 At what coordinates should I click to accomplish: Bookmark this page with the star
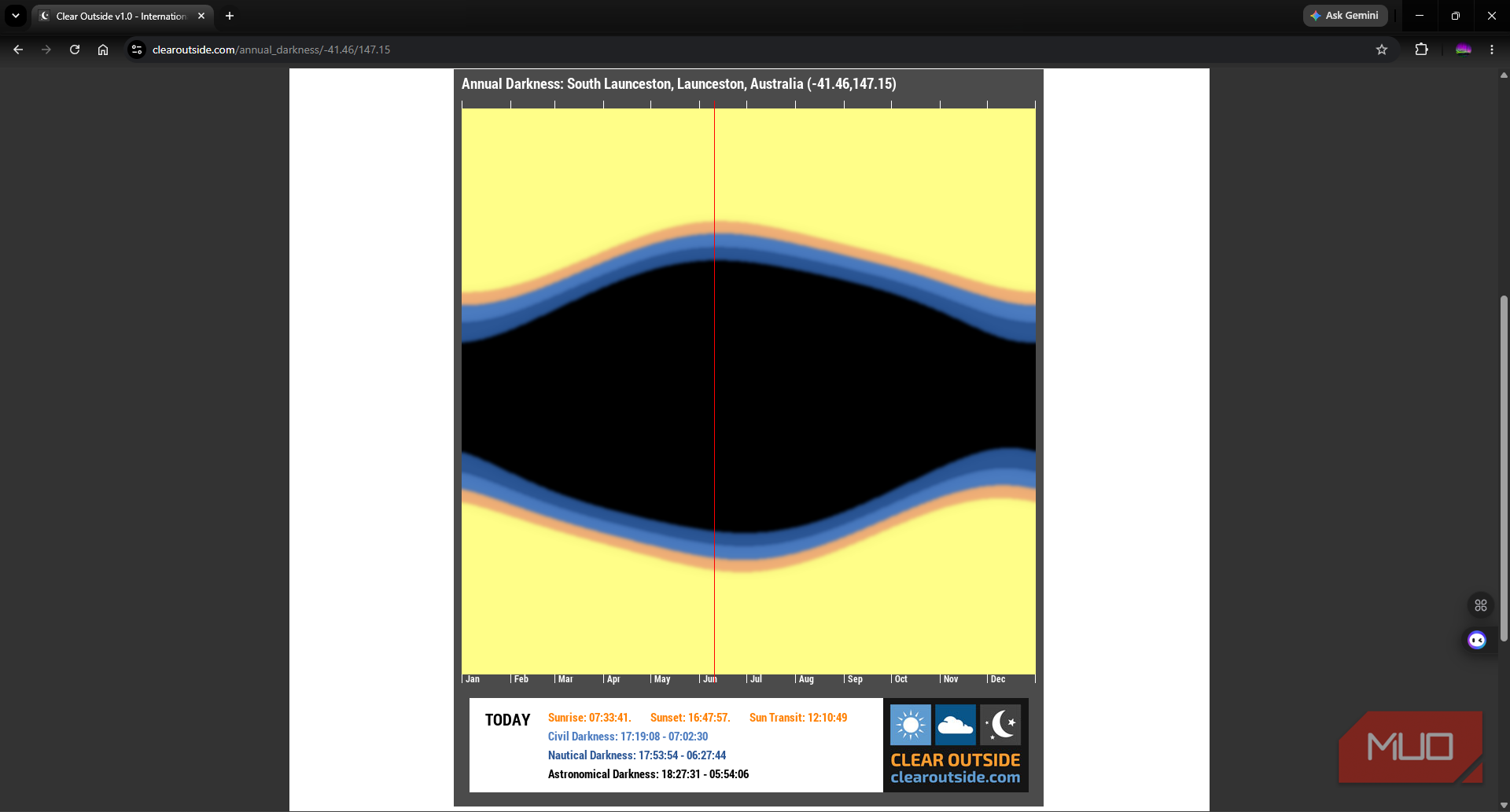click(x=1382, y=50)
